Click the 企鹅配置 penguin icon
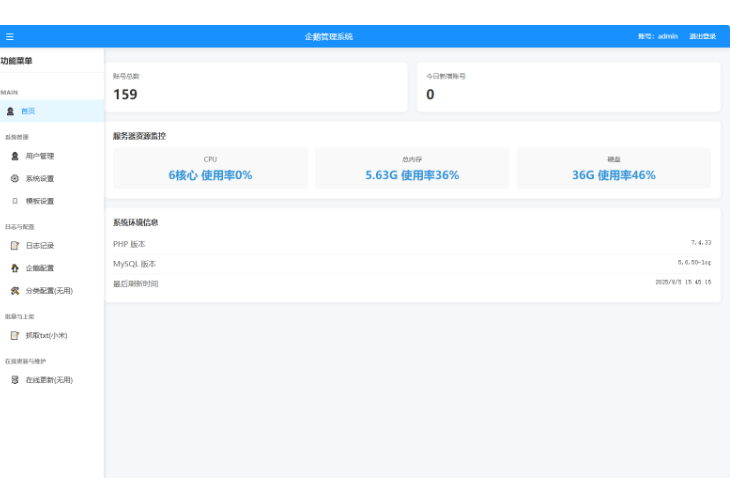This screenshot has height=503, width=738. point(15,268)
